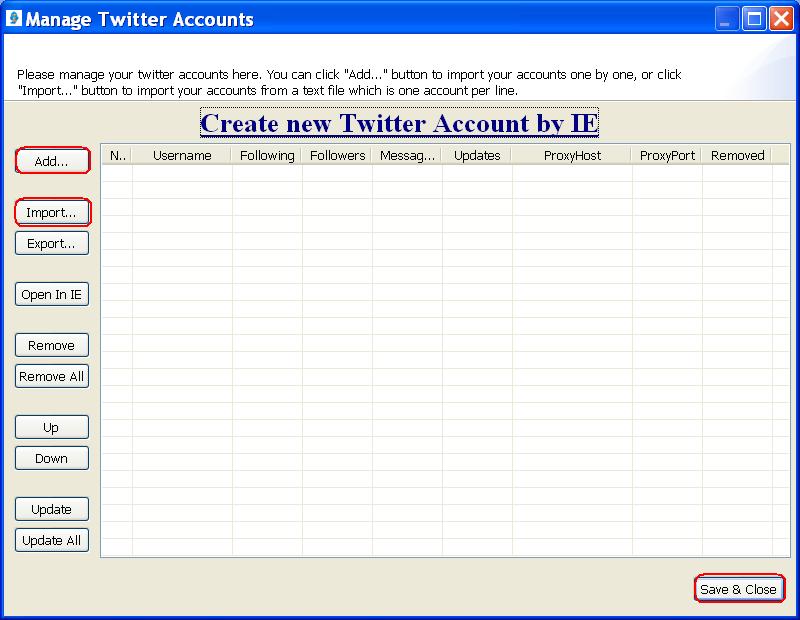Sort by the Removed column header
This screenshot has height=620, width=800.
737,156
